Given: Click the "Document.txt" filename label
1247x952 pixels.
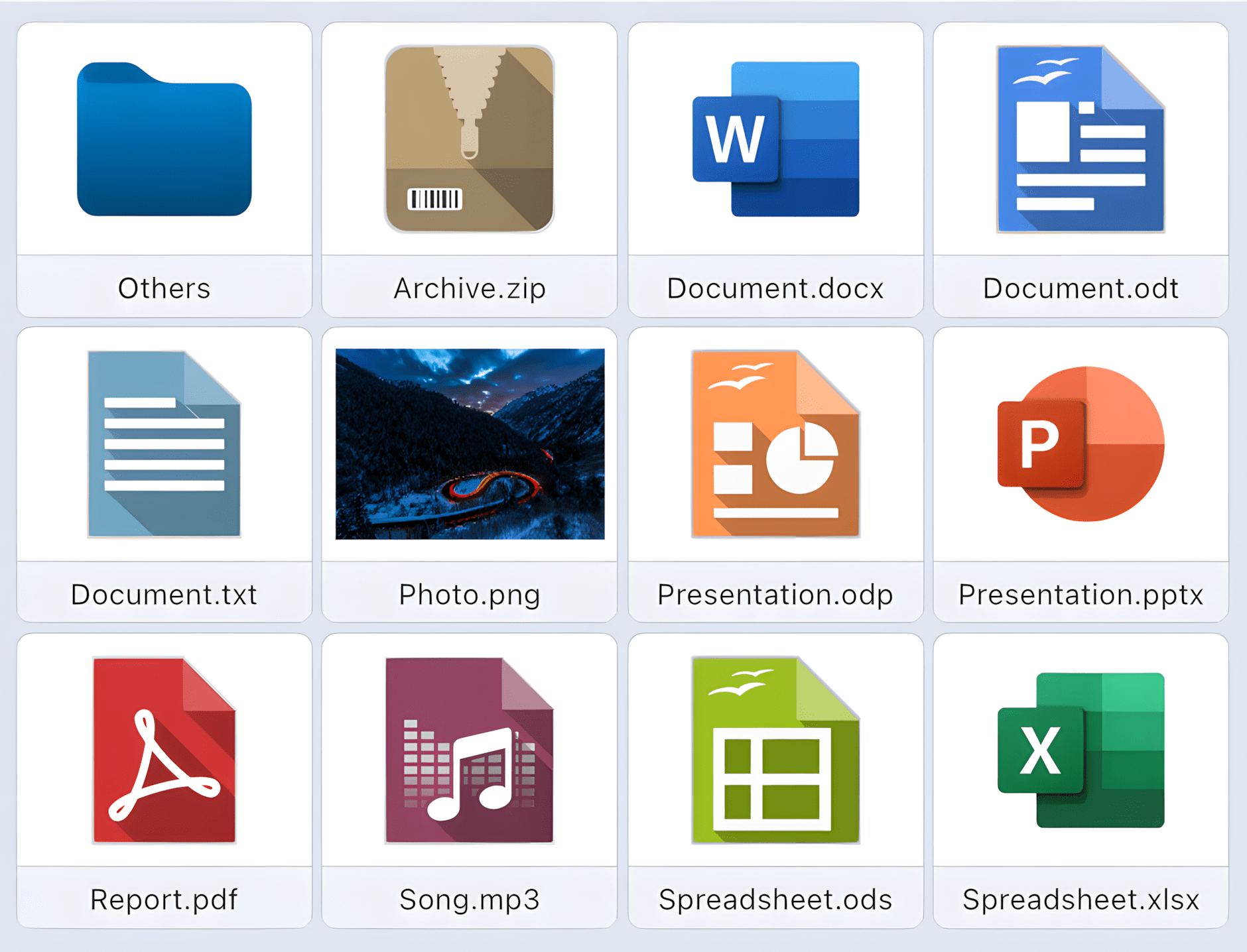Looking at the screenshot, I should (164, 595).
